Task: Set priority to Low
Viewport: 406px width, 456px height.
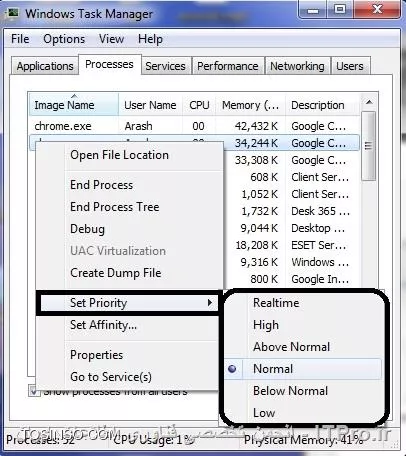Action: click(x=304, y=413)
